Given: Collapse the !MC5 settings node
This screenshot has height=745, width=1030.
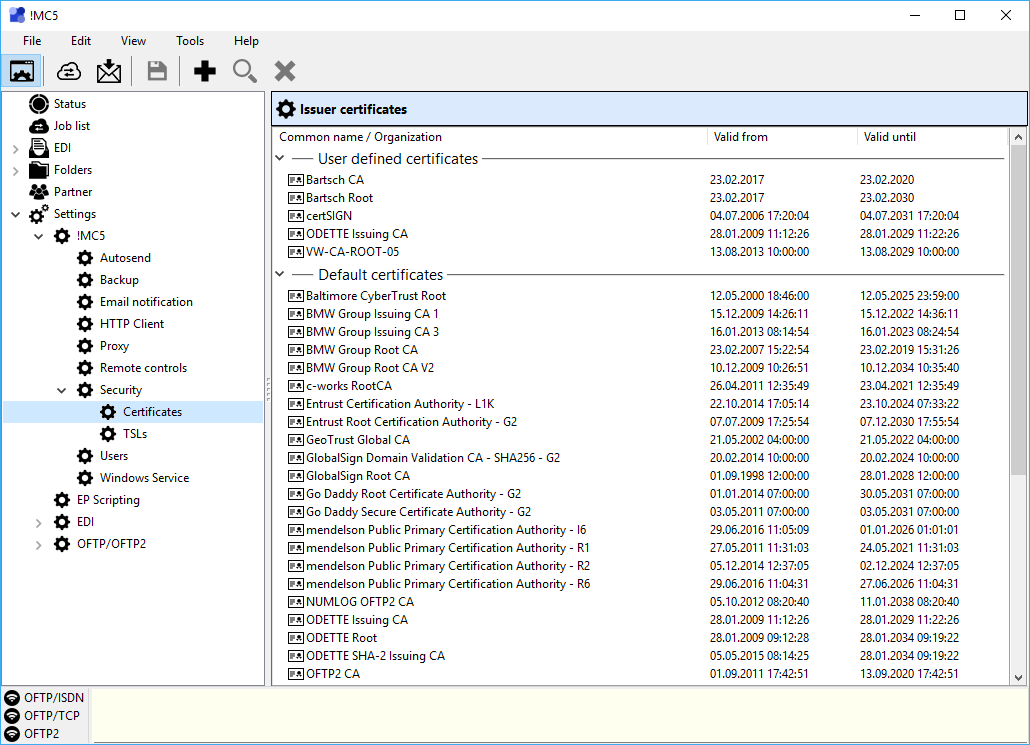Looking at the screenshot, I should pyautogui.click(x=39, y=237).
